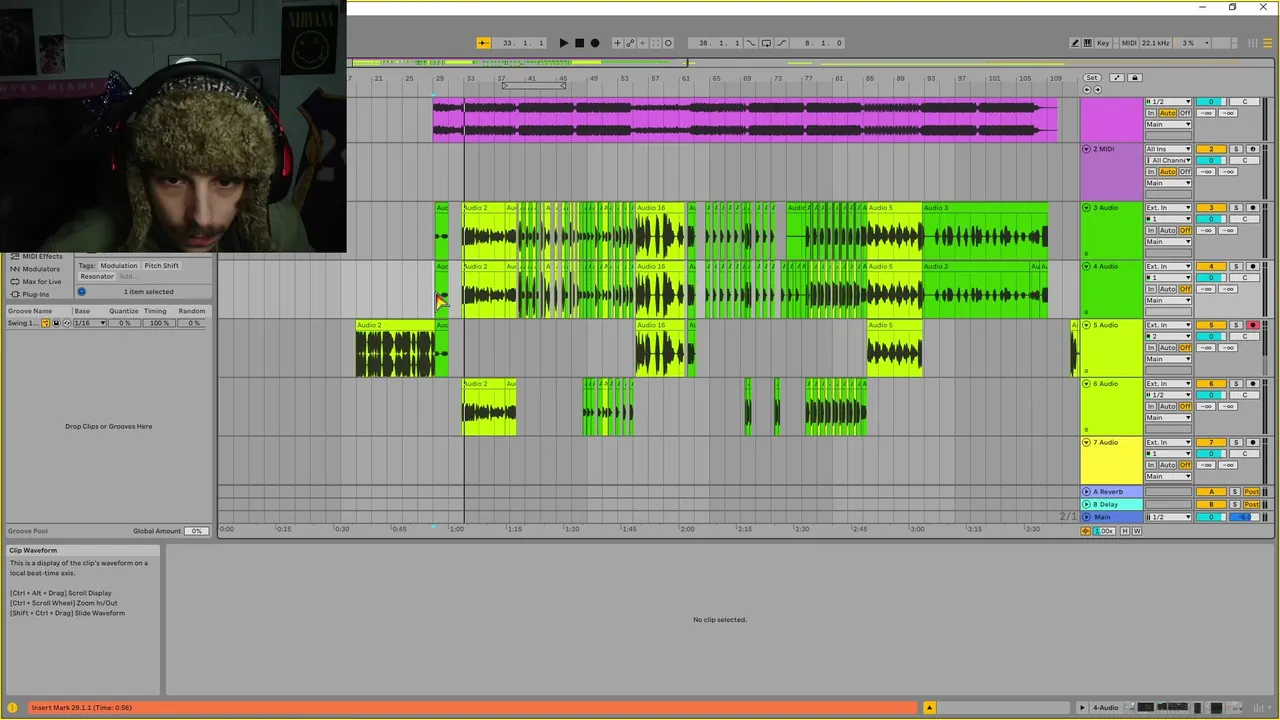Click the Main track volume slider
Screen dimensions: 1280x720
point(1211,517)
